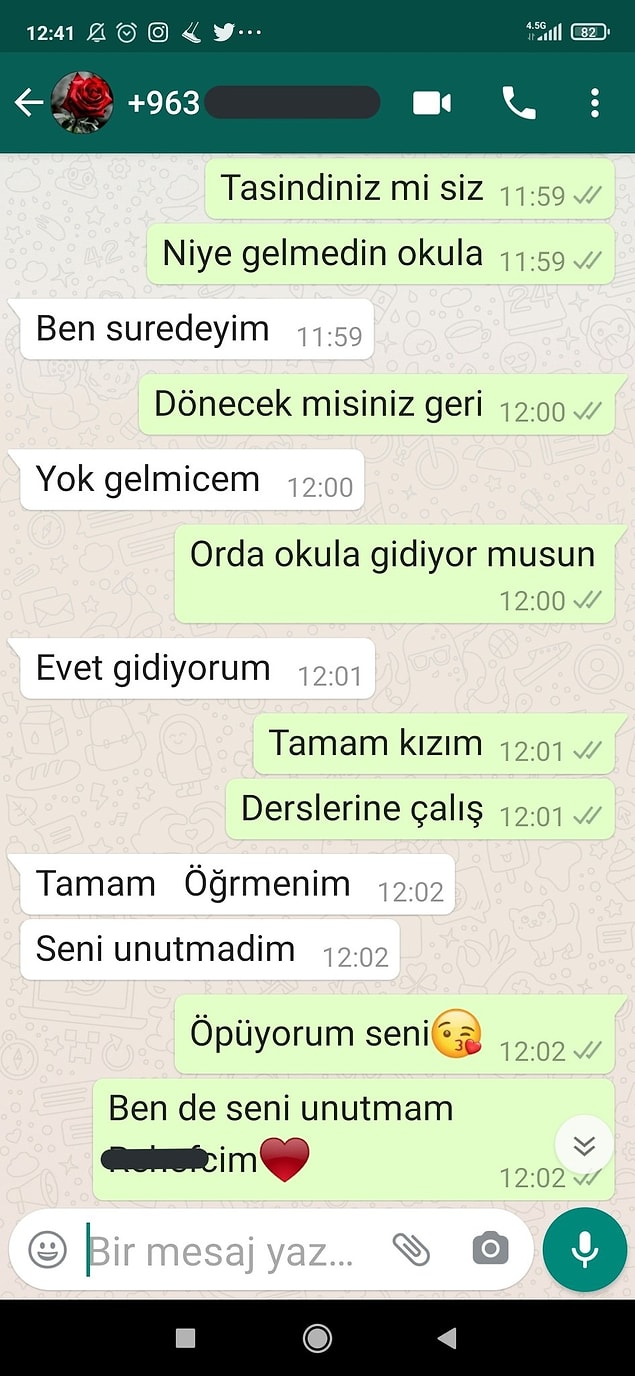Viewport: 635px width, 1376px height.
Task: Tap the Android home navigation button
Action: 317,1338
